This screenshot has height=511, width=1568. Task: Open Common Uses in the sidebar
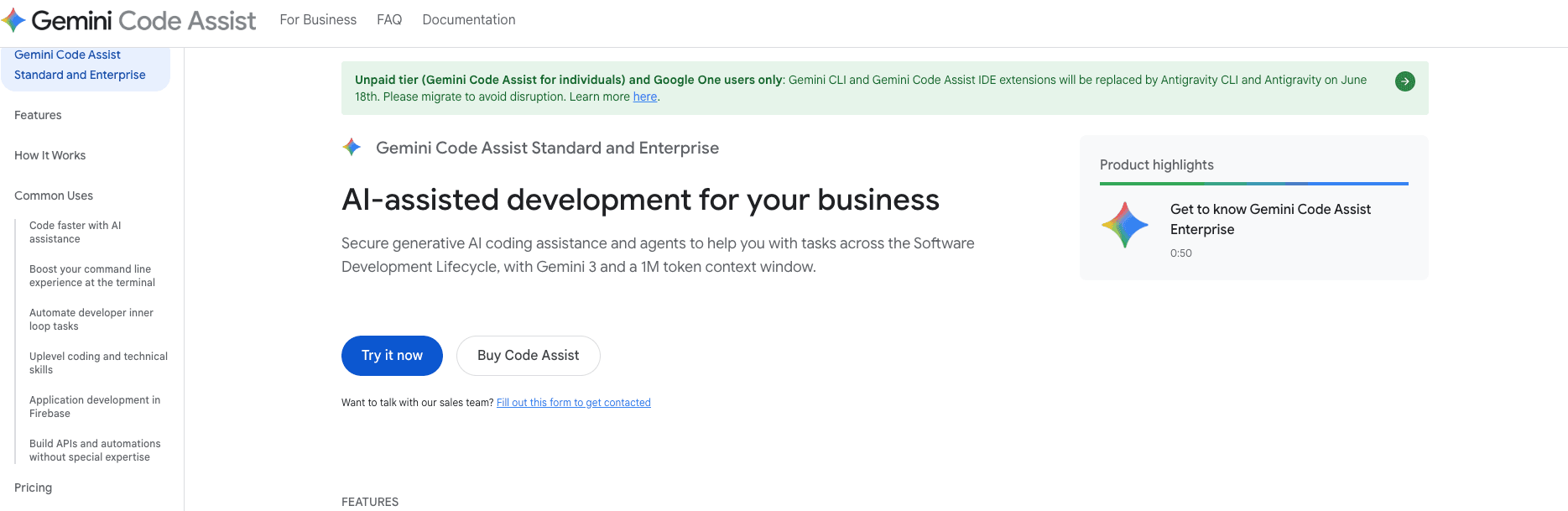click(x=54, y=196)
